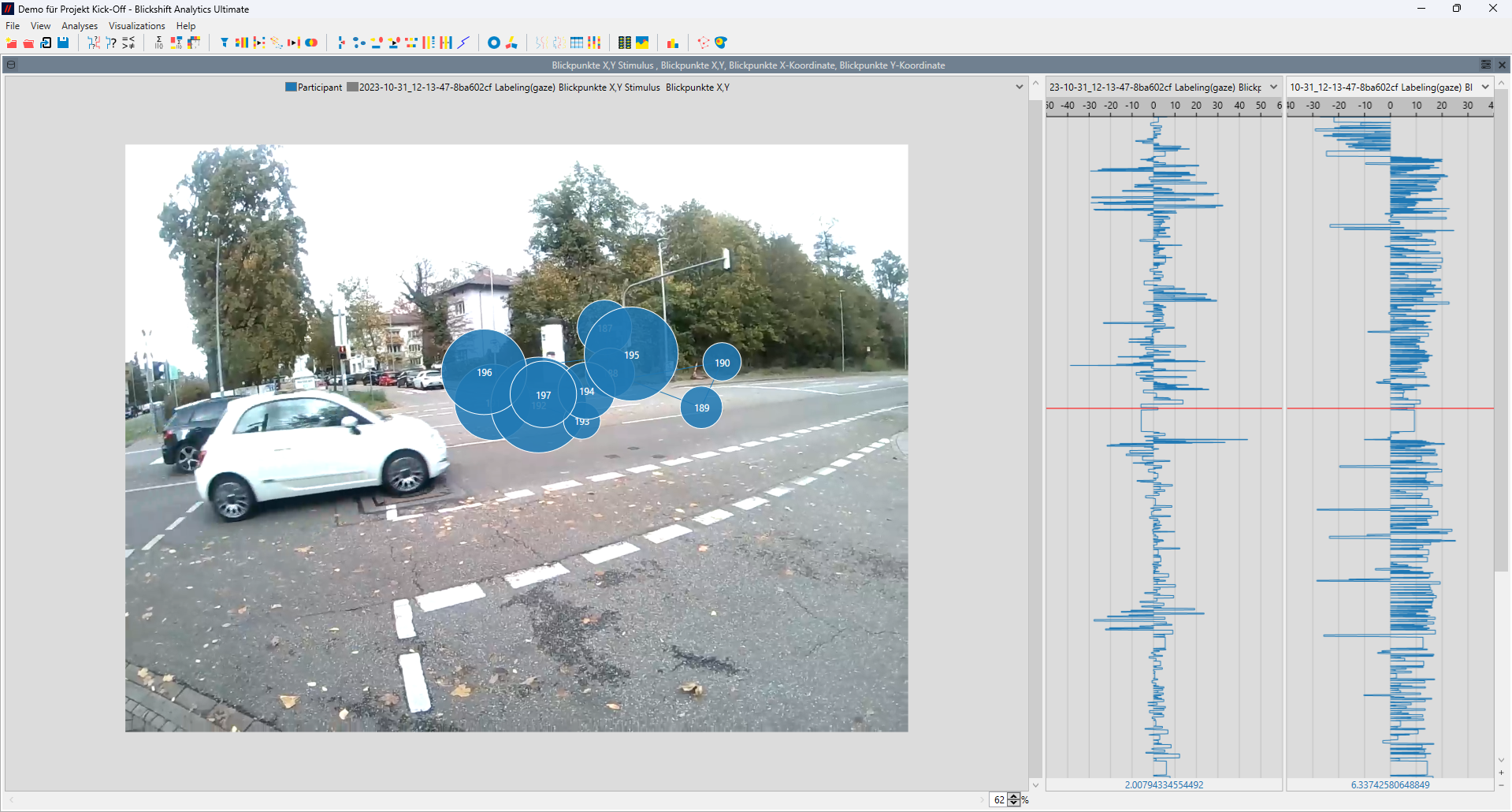This screenshot has width=1512, height=812.
Task: Click the data table grid icon
Action: pos(577,43)
